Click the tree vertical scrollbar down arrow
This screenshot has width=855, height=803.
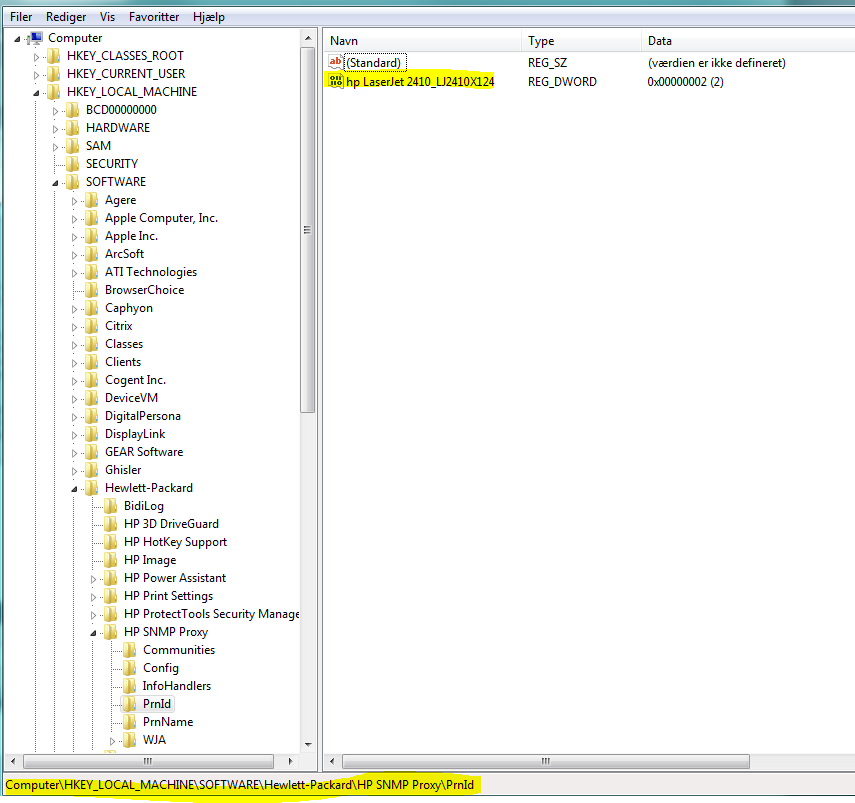pyautogui.click(x=308, y=745)
